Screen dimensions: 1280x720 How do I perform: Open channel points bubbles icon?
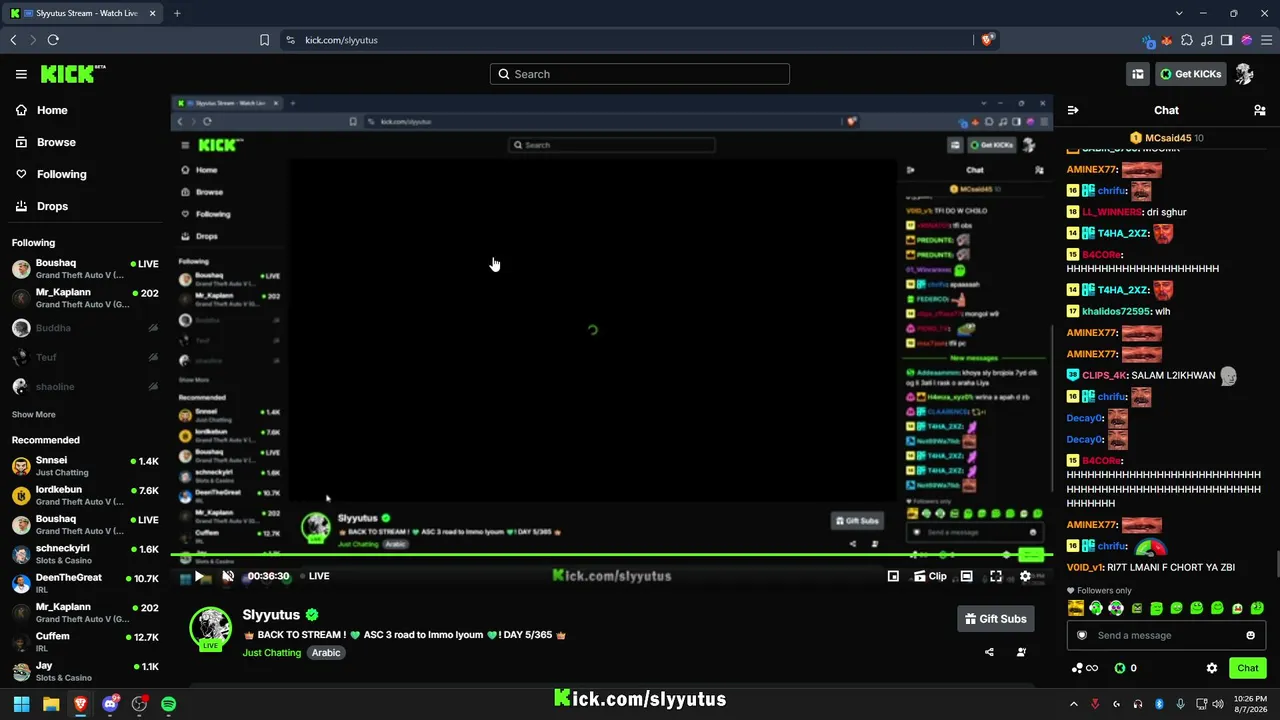click(x=1084, y=668)
